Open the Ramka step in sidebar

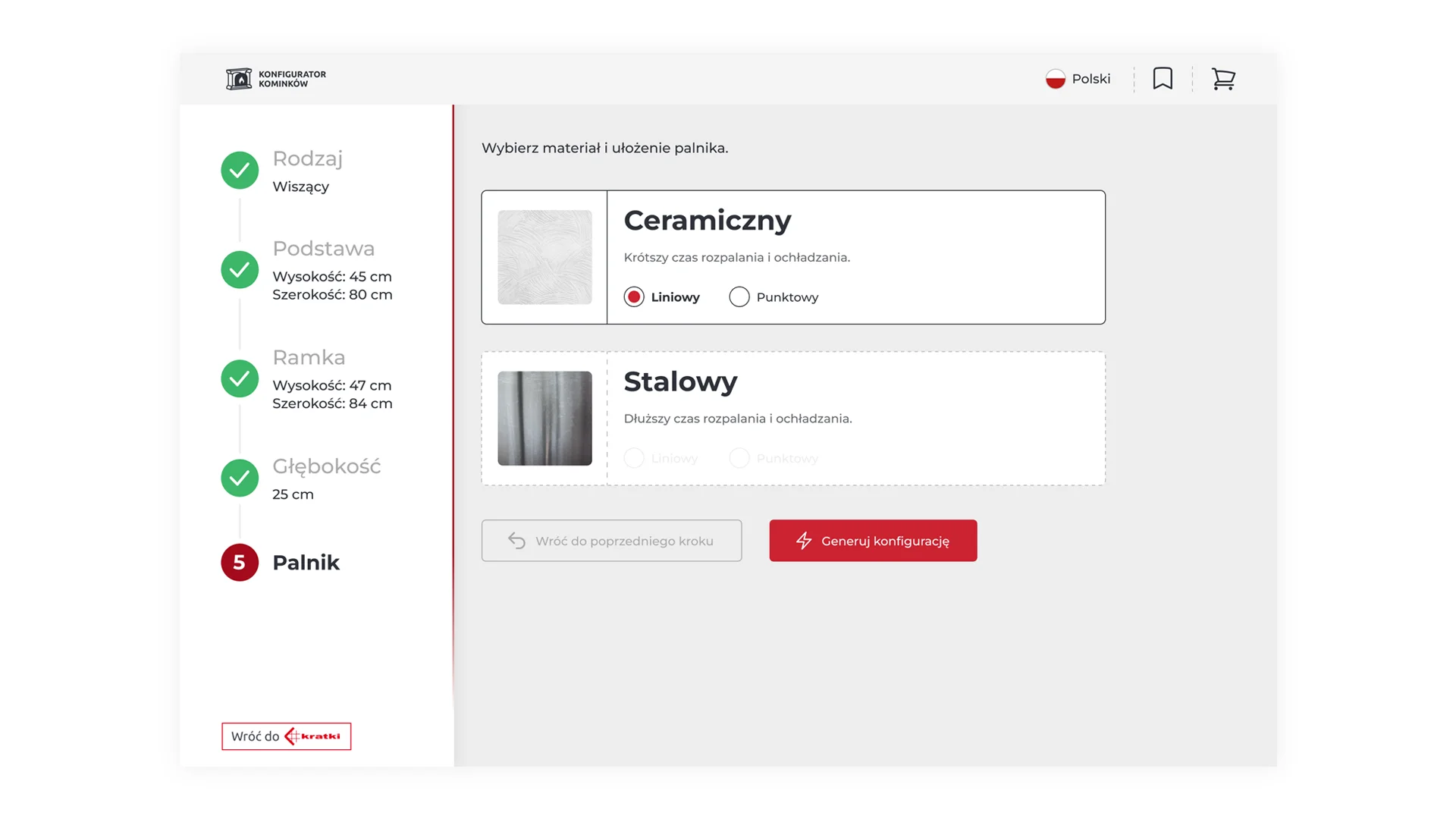309,357
